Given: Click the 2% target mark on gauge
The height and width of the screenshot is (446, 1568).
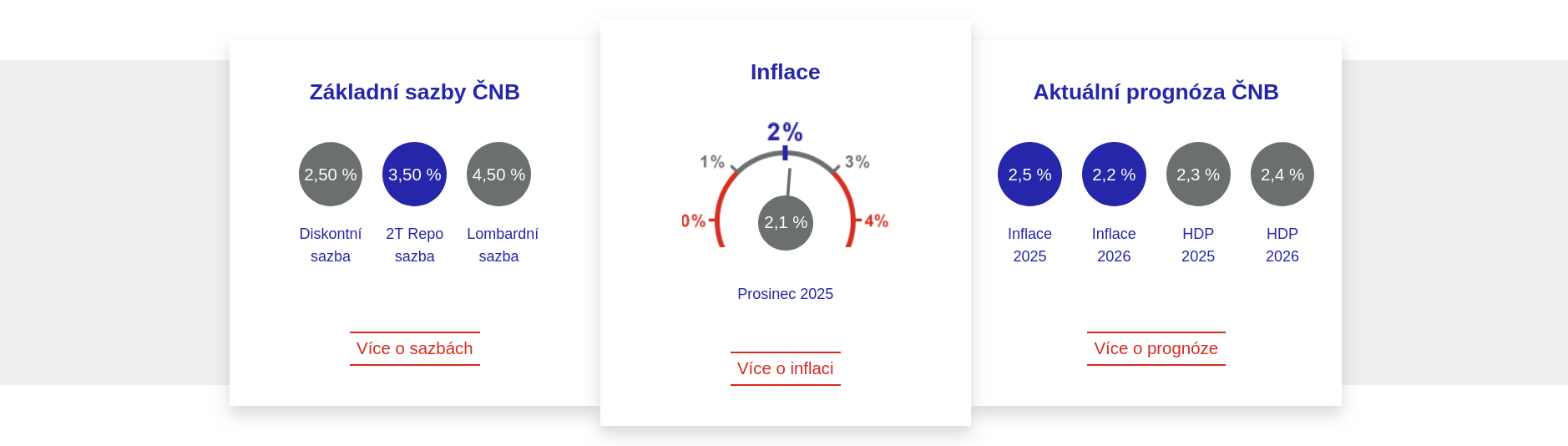Looking at the screenshot, I should (x=785, y=134).
